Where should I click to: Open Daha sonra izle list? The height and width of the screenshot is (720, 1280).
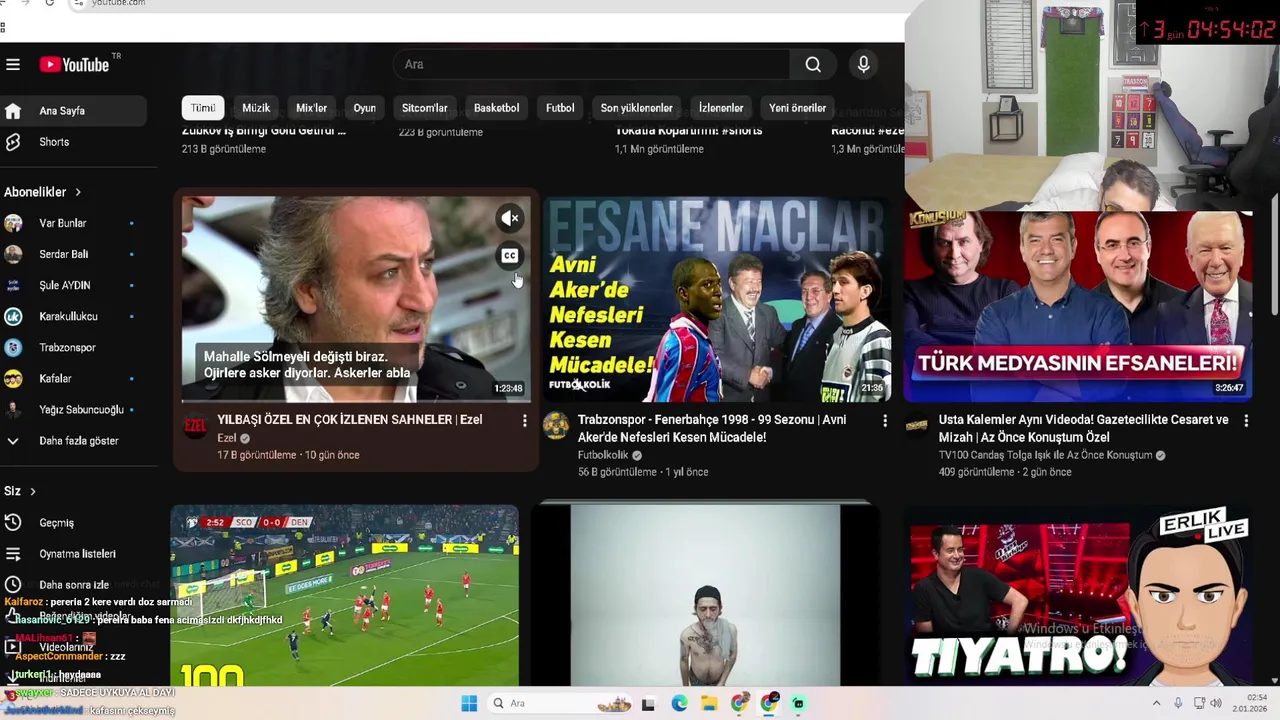(x=74, y=584)
